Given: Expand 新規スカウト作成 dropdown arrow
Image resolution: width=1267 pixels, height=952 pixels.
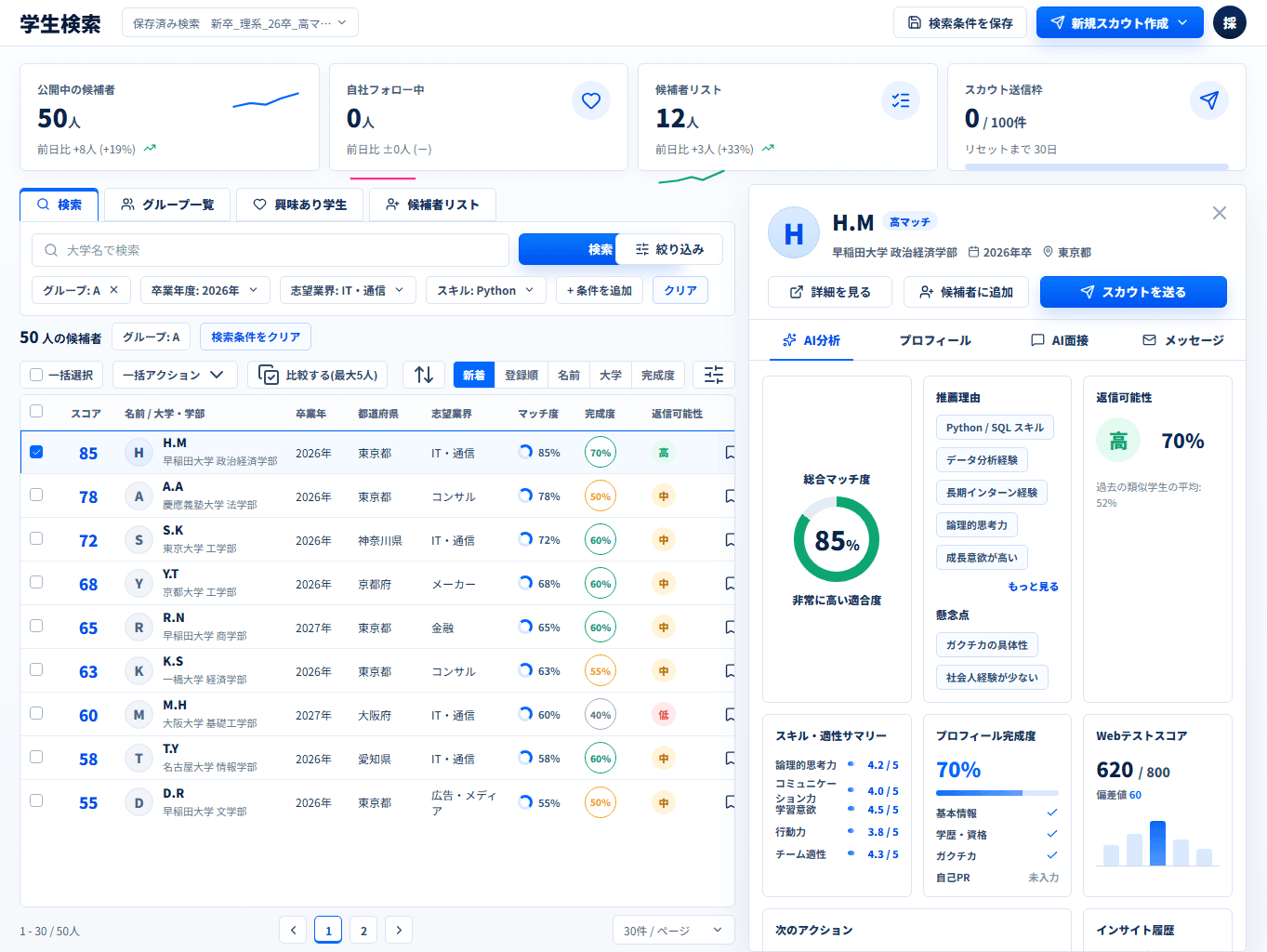Looking at the screenshot, I should point(1182,23).
